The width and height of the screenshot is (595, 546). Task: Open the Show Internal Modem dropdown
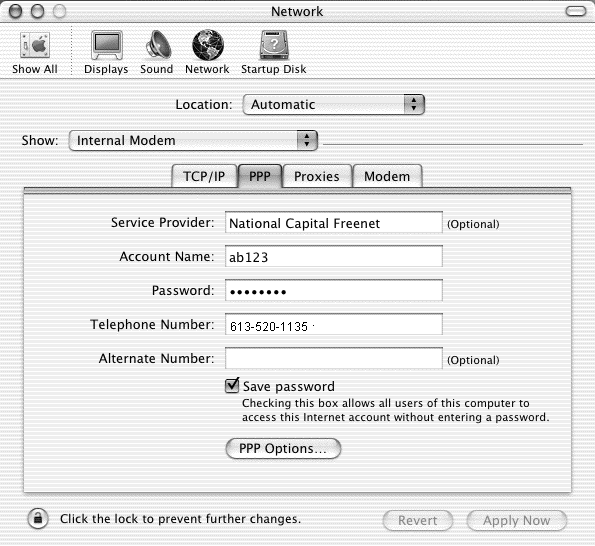(x=193, y=140)
